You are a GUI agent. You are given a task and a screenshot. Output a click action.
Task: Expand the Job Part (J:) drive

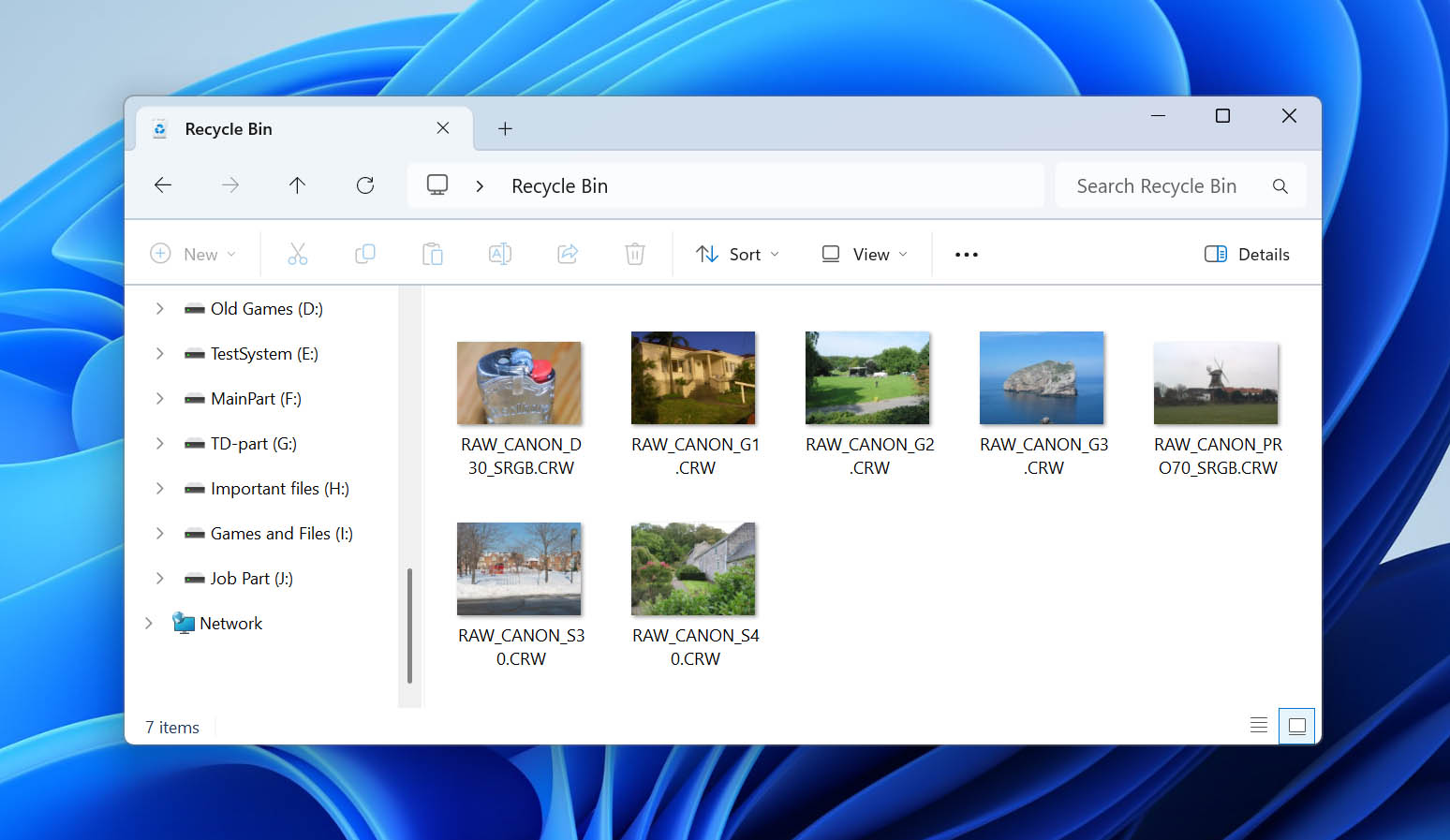159,578
